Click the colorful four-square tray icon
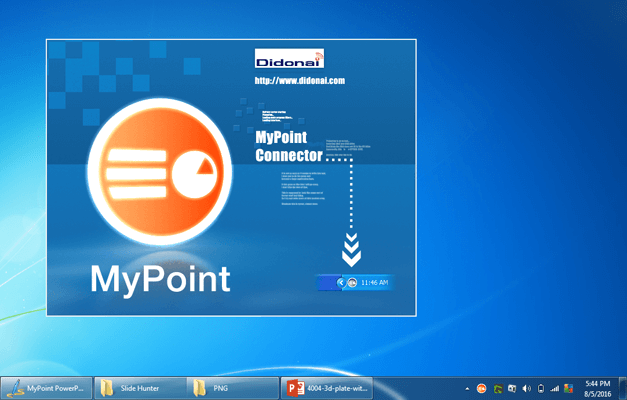Screen dimensions: 627x400 (569, 388)
